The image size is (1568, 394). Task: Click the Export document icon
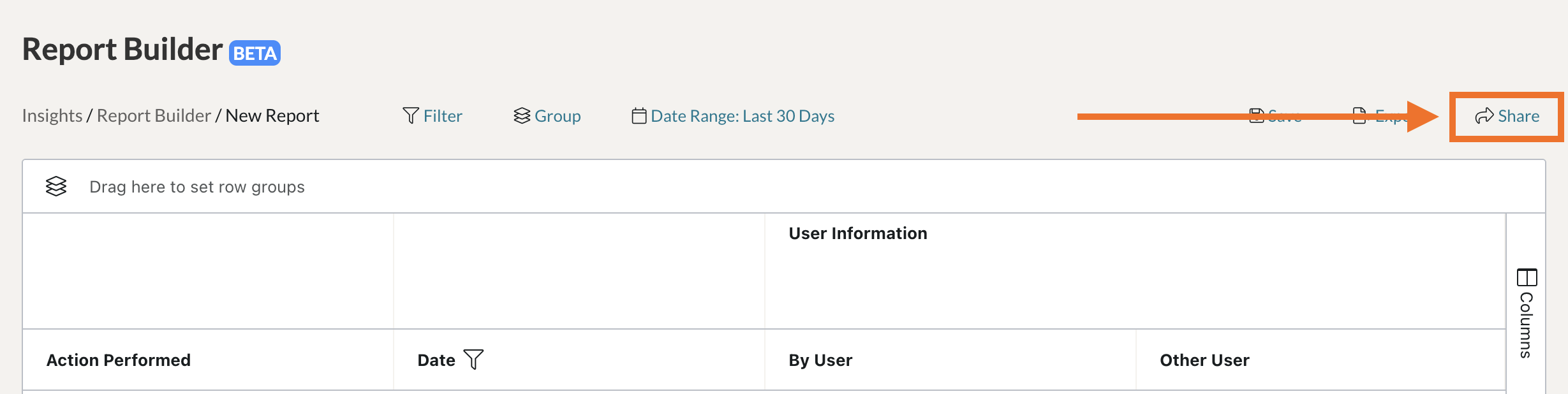tap(1359, 115)
